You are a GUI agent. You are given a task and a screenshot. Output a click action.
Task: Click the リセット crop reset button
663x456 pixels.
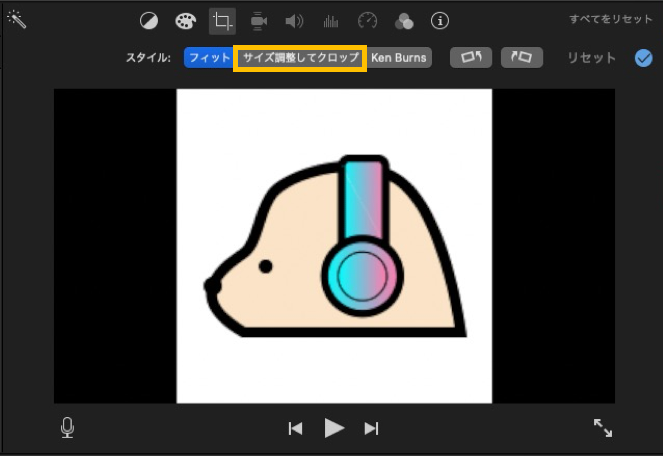[x=591, y=58]
